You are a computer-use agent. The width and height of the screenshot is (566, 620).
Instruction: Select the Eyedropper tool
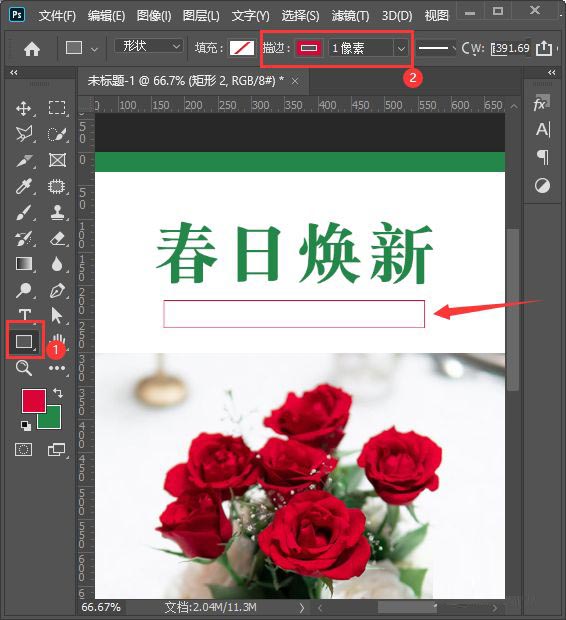[x=24, y=186]
